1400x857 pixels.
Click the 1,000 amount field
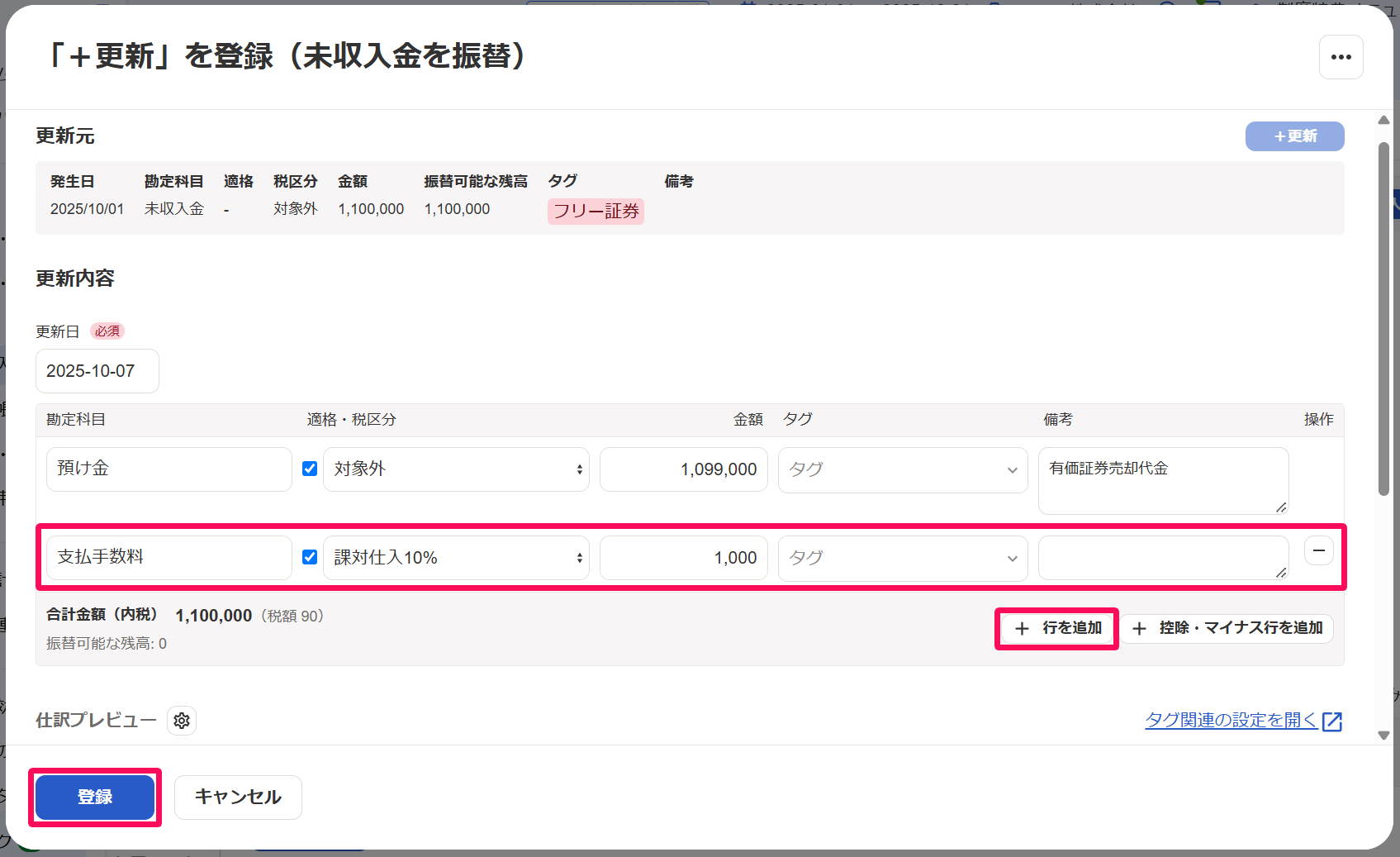tap(684, 558)
